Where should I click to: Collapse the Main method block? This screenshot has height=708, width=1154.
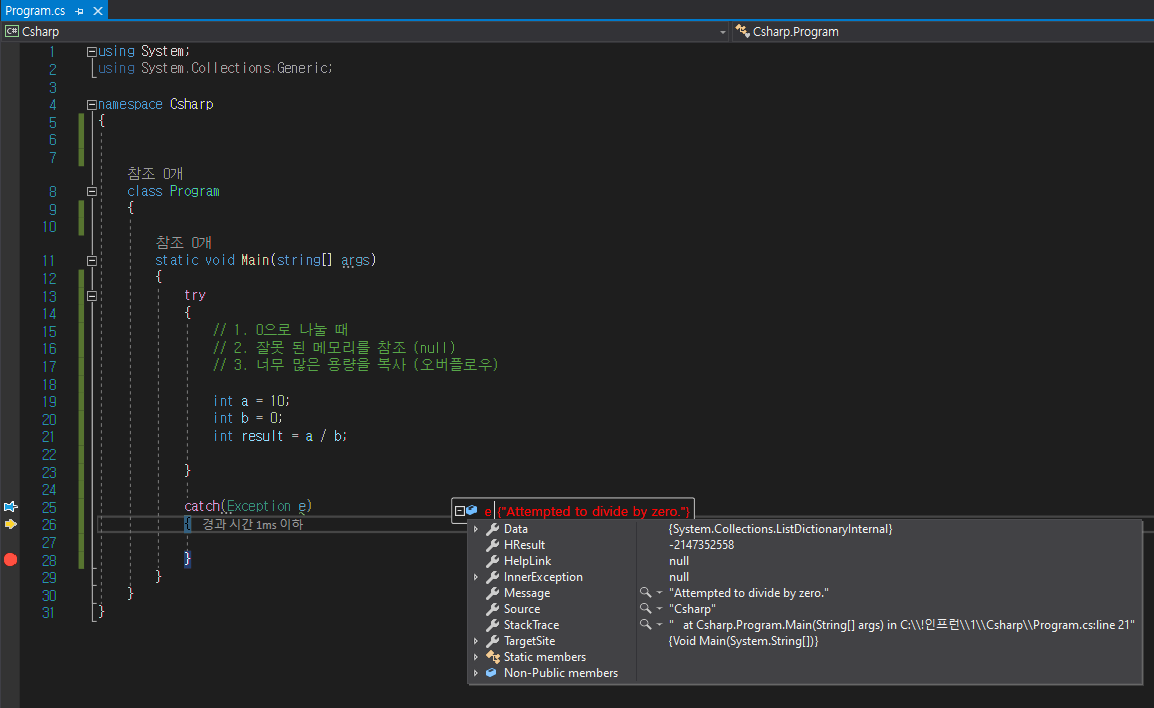tap(91, 261)
